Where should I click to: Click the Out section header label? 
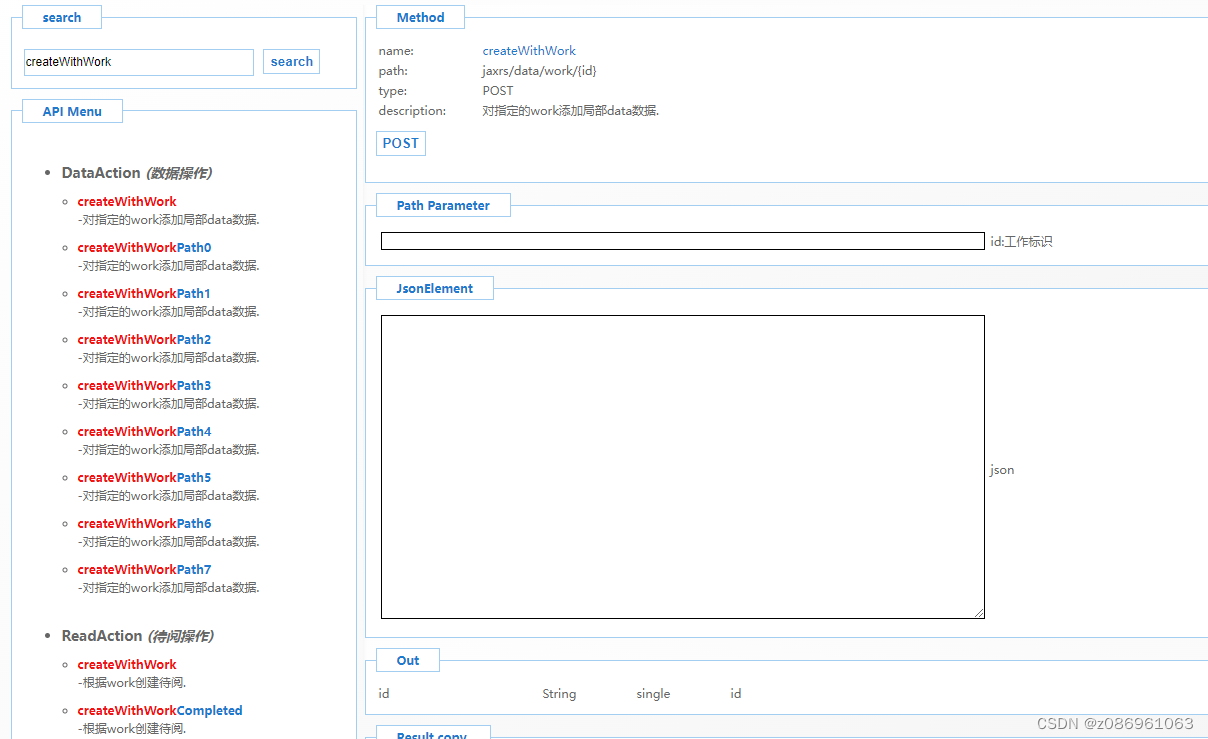coord(407,659)
